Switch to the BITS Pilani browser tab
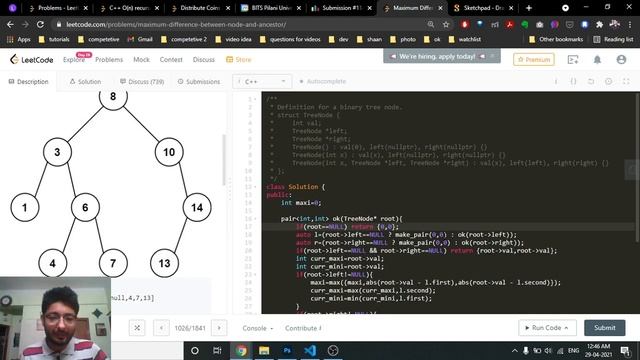The image size is (640, 360). [x=271, y=8]
